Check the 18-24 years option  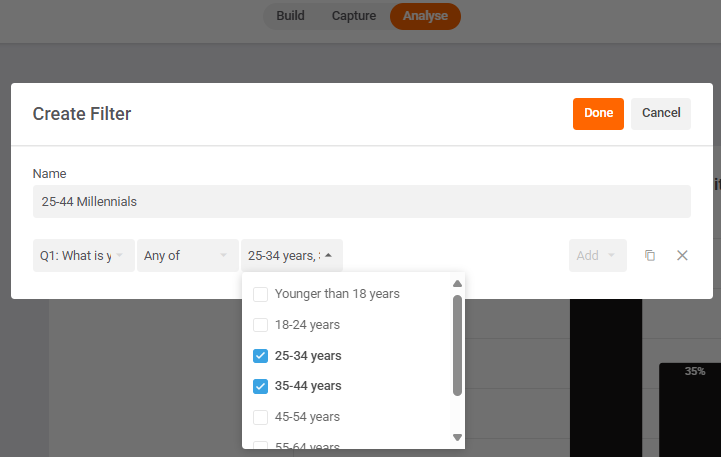click(261, 325)
